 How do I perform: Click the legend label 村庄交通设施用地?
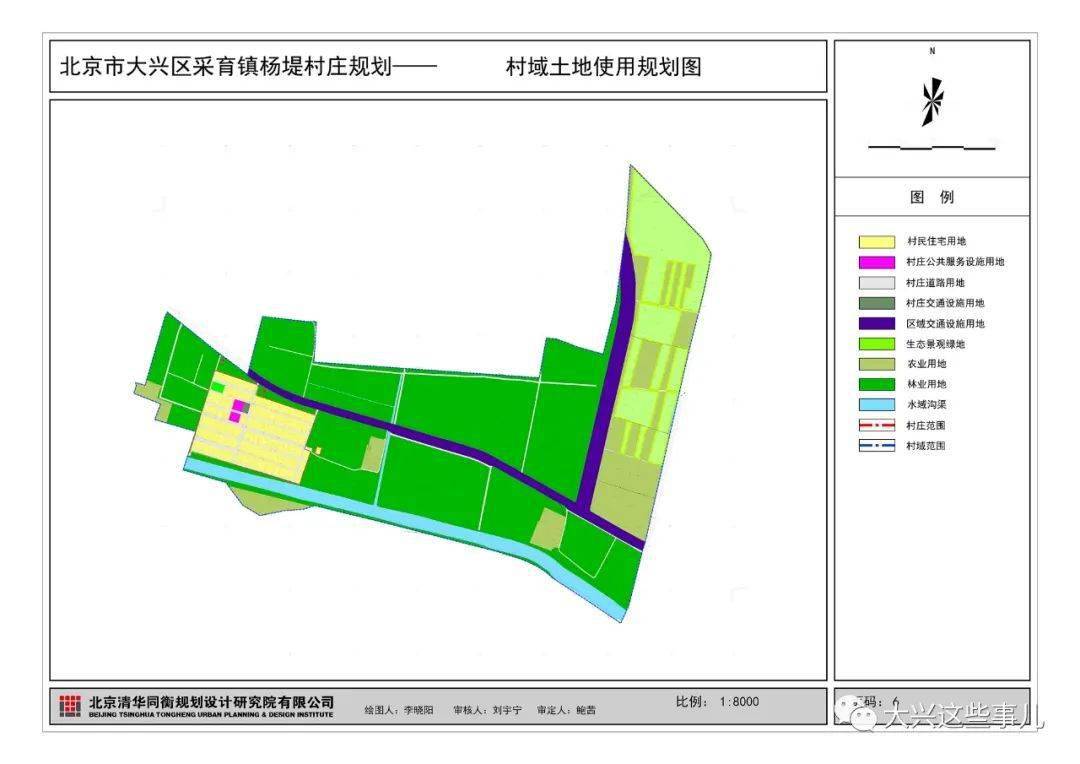click(945, 303)
